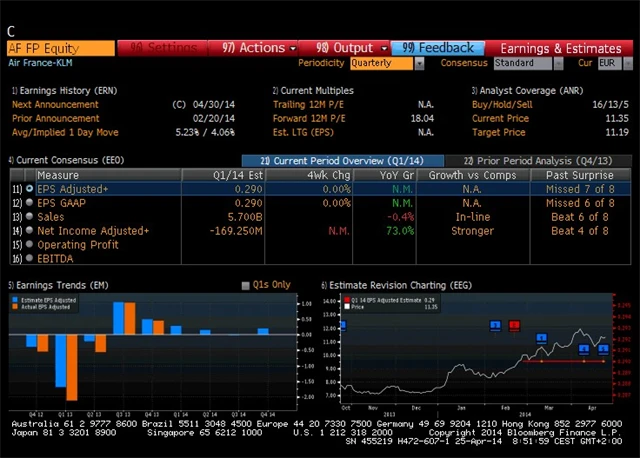
Task: Click the Sales estimate 5.700B
Action: tap(245, 217)
